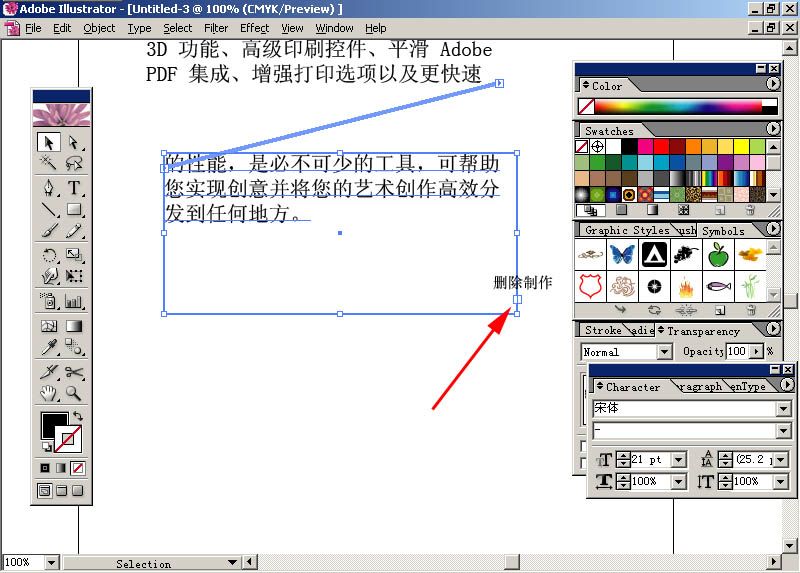This screenshot has width=800, height=573.
Task: Select the Zoom tool
Action: [x=74, y=393]
